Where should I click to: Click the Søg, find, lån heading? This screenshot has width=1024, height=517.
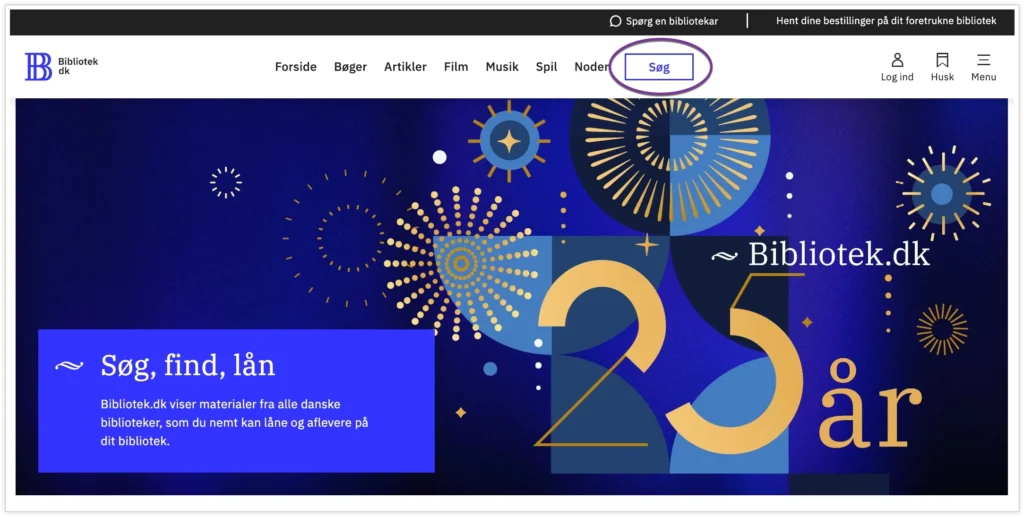click(x=187, y=365)
